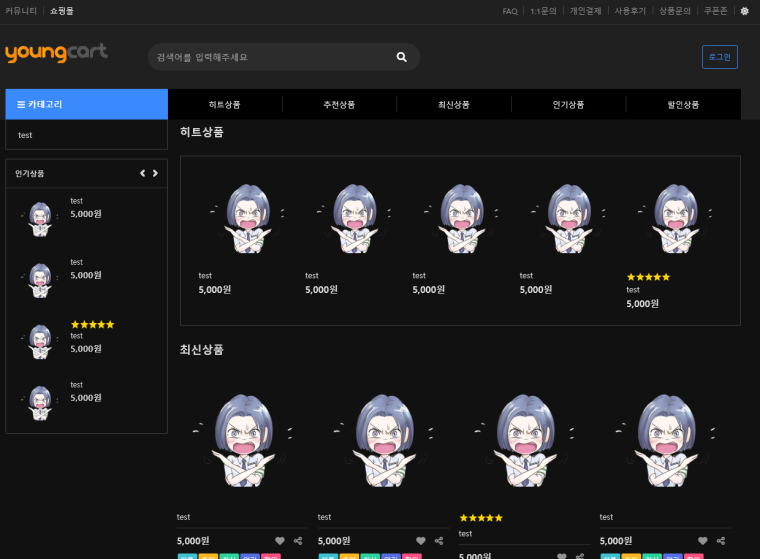Click the 카테고리 hamburger menu icon
The height and width of the screenshot is (559, 760).
point(21,104)
